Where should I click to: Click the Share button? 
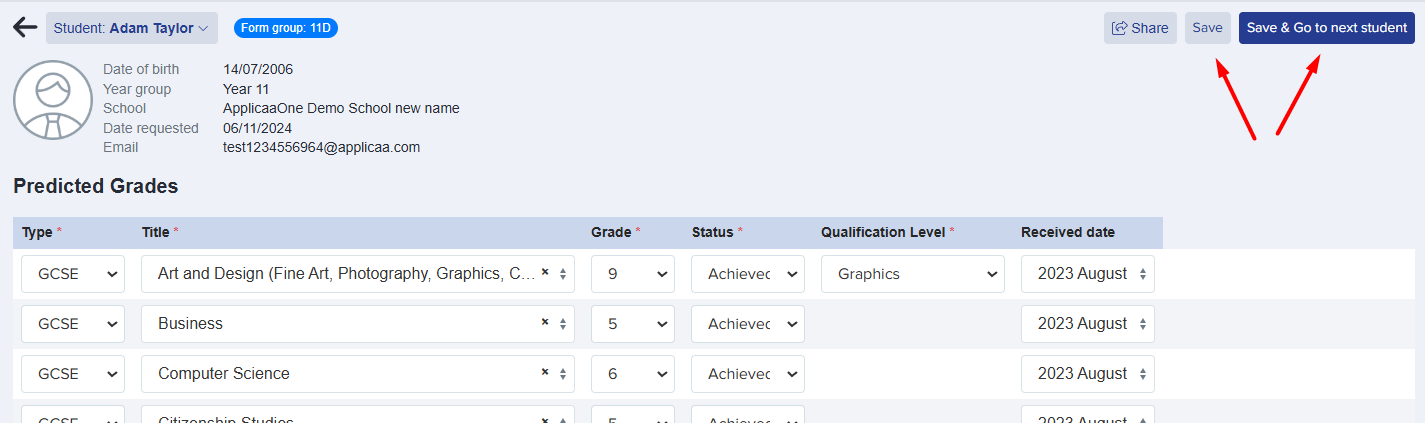(x=1140, y=28)
